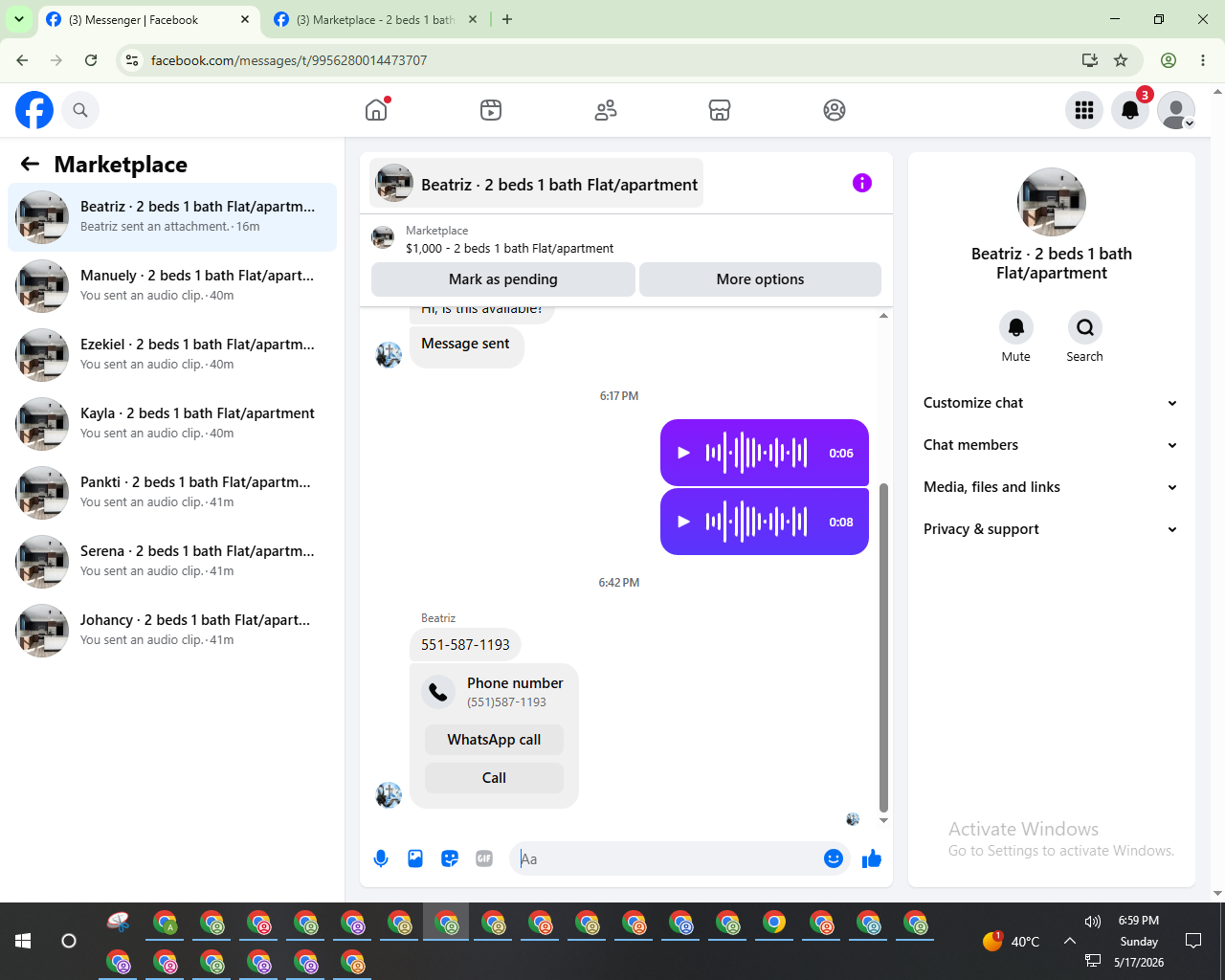The width and height of the screenshot is (1225, 980).
Task: Open Pankti conversation in list
Action: pyautogui.click(x=172, y=493)
